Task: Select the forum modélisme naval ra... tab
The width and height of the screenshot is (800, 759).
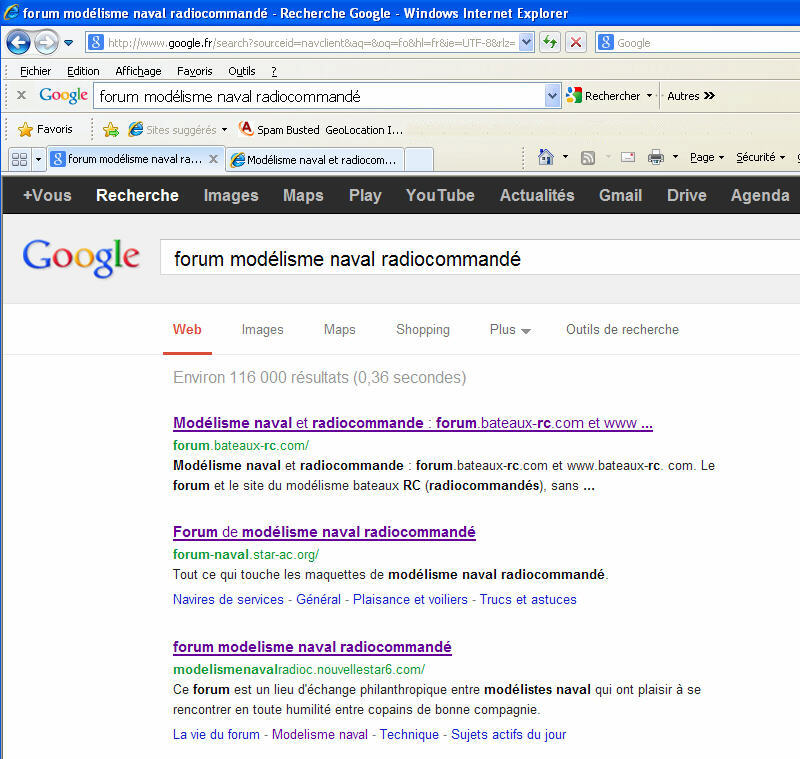Action: coord(127,159)
